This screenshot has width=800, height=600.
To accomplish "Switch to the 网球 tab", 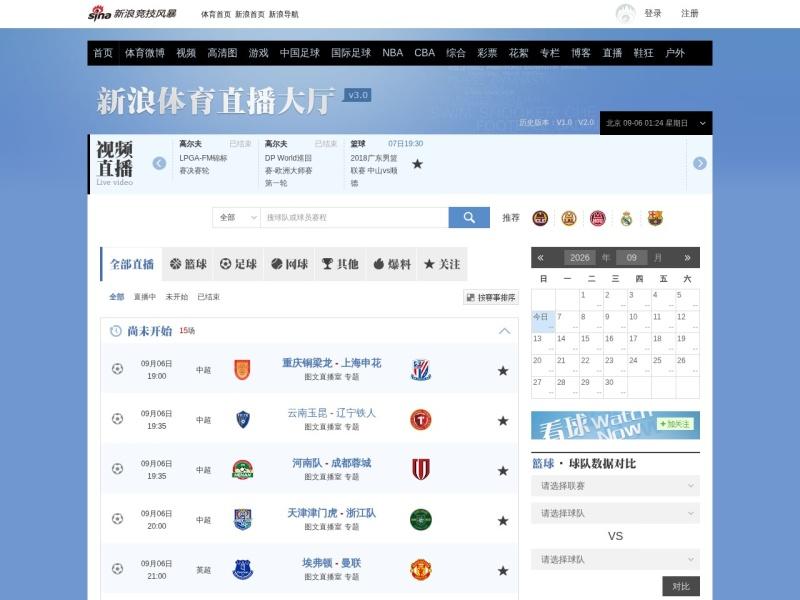I will click(289, 264).
